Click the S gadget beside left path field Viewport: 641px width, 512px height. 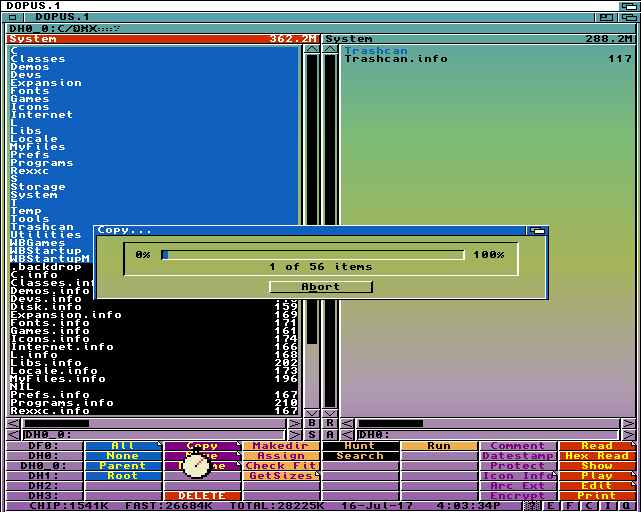coord(312,435)
